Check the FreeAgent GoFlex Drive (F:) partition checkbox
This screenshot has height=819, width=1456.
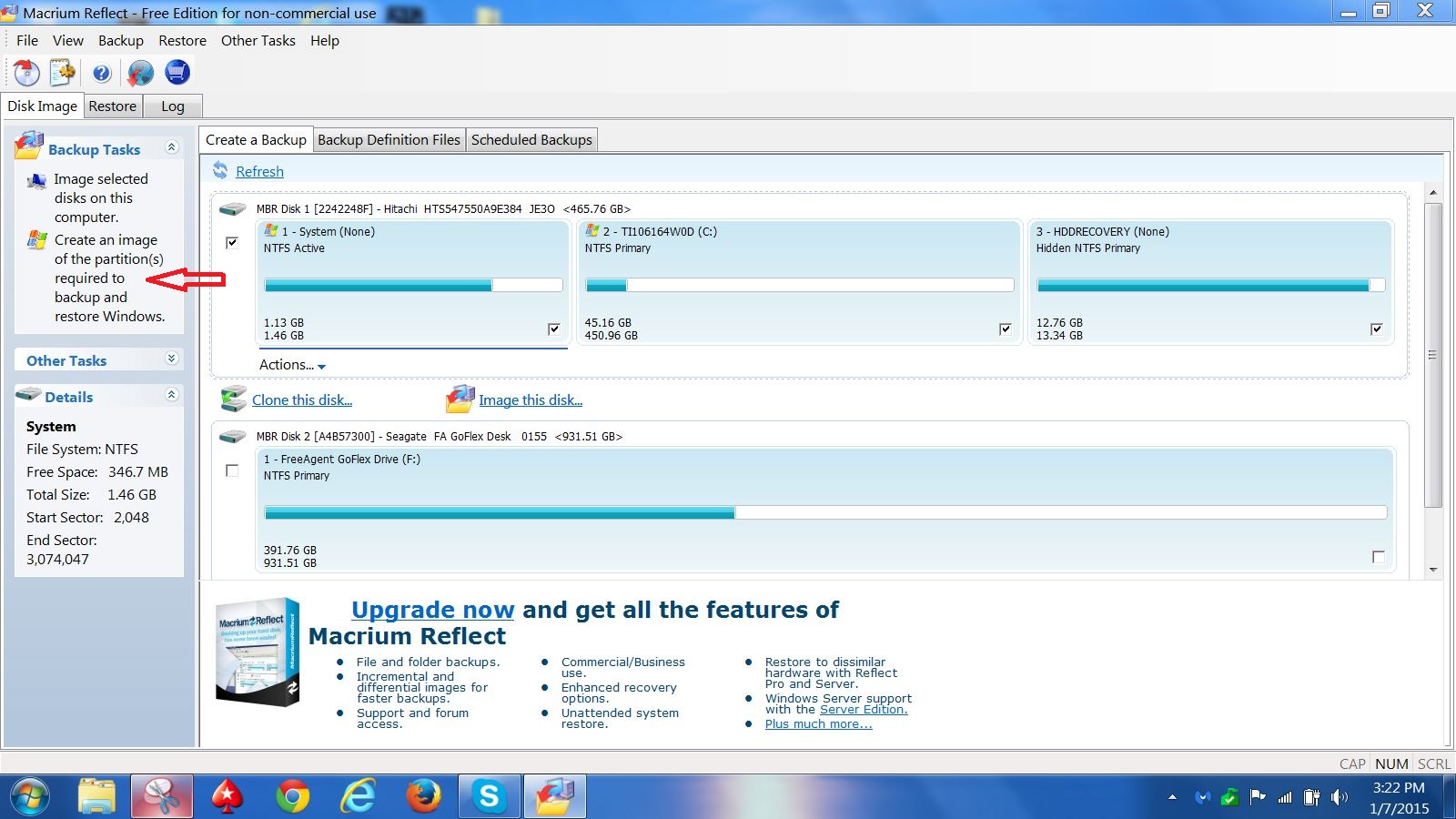(1379, 556)
